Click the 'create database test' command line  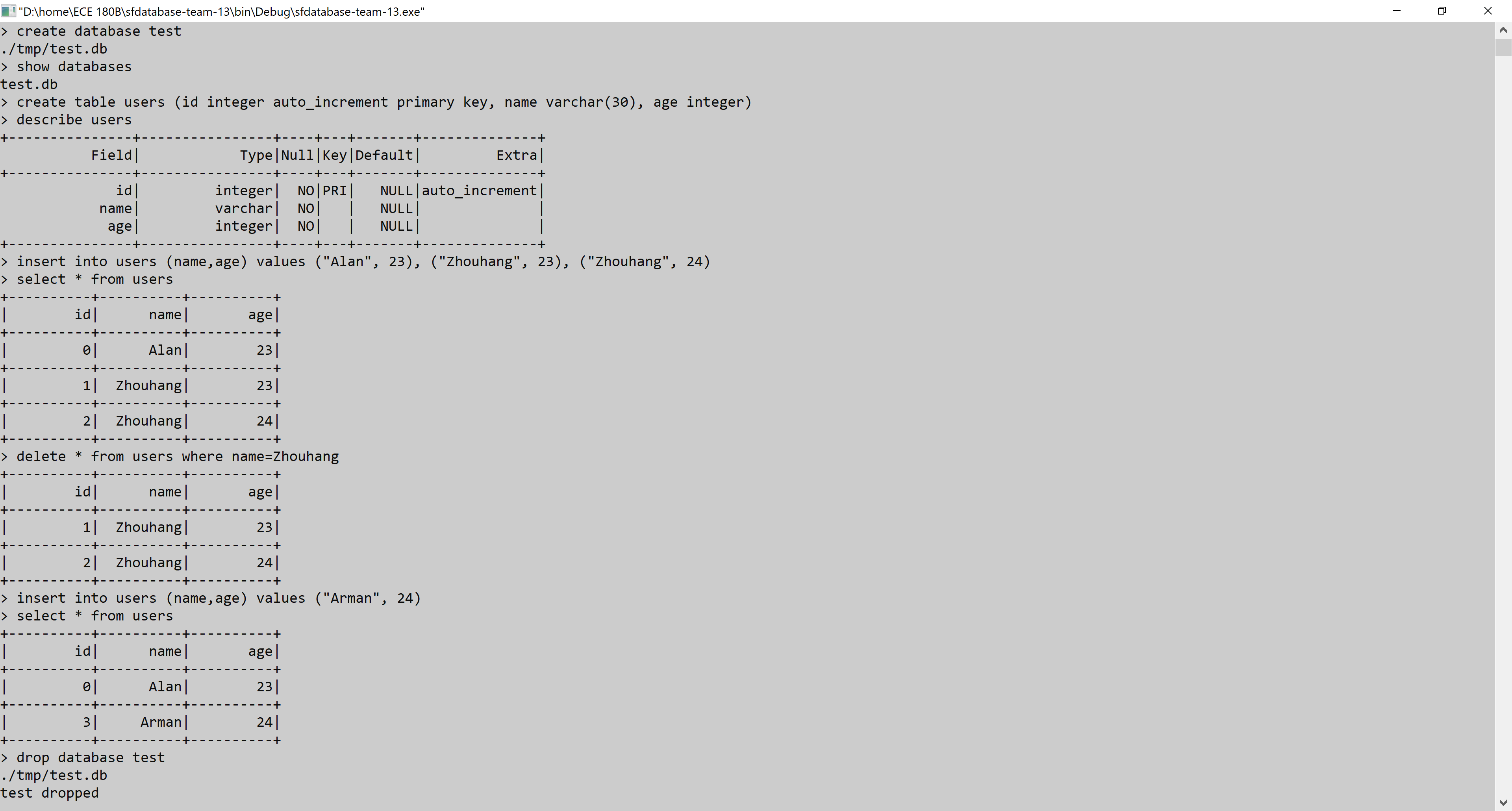coord(91,31)
